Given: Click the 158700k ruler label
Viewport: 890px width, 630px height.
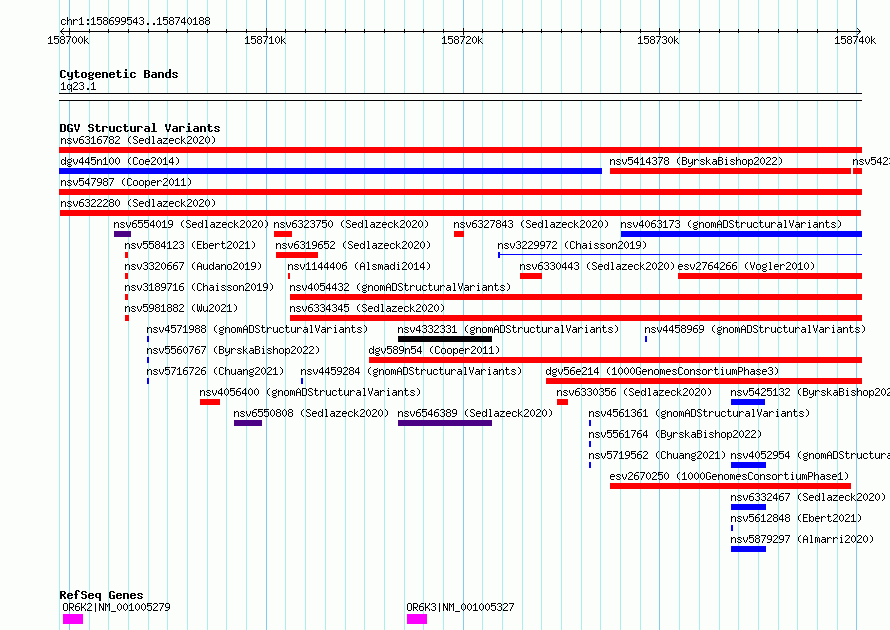Looking at the screenshot, I should point(68,40).
